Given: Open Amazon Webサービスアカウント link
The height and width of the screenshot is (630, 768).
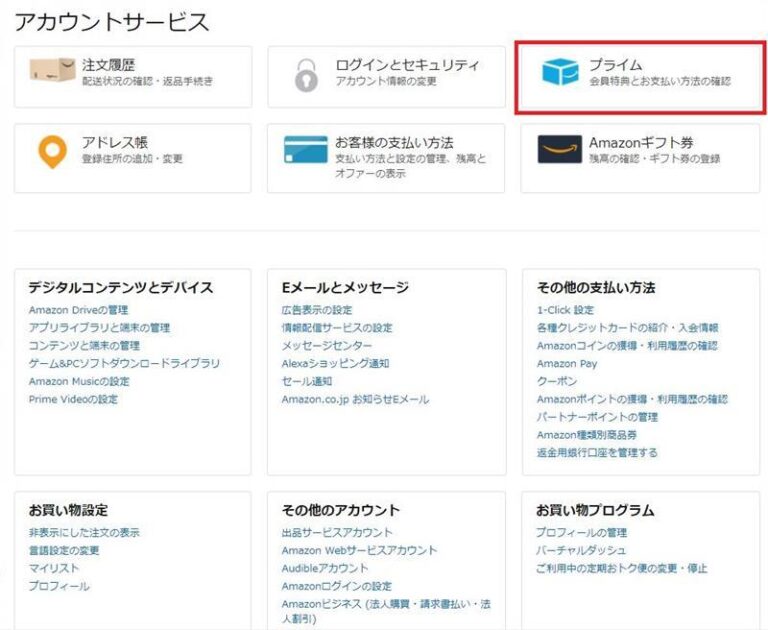Looking at the screenshot, I should coord(359,550).
